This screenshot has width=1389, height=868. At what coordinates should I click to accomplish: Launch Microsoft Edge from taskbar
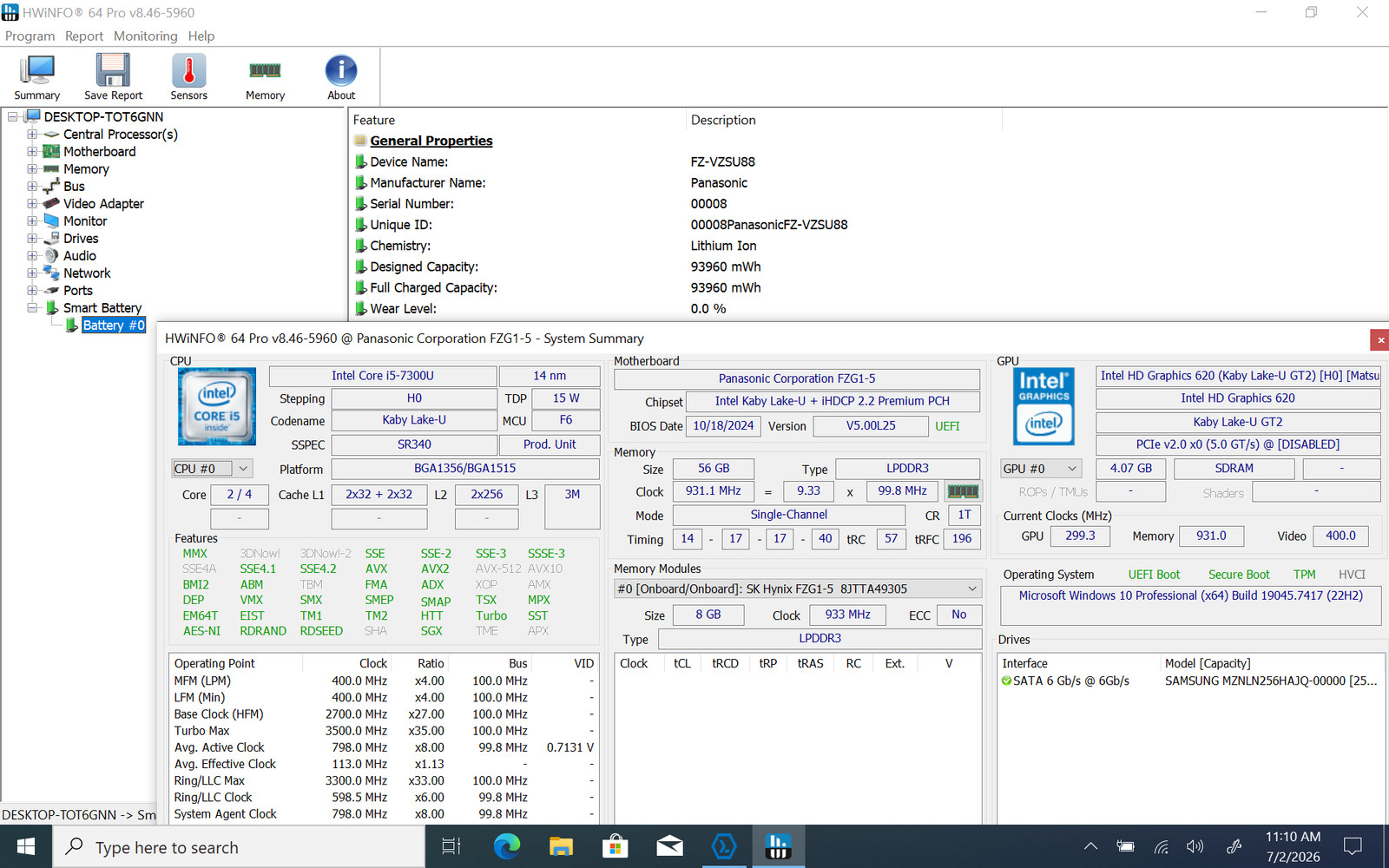pos(507,846)
